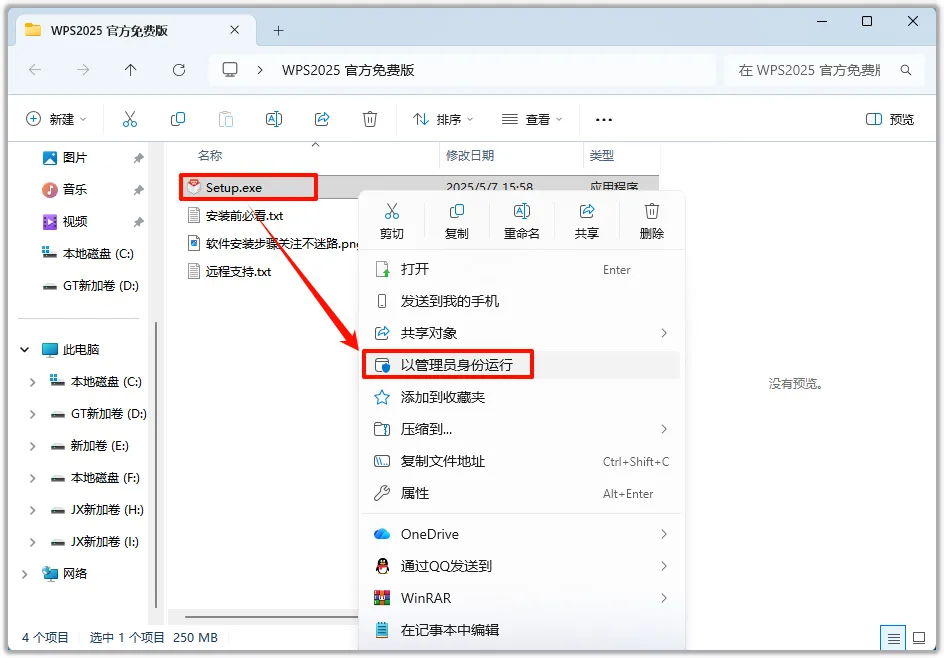This screenshot has height=658, width=944.
Task: Expand 新加卷 (E:) in tree
Action: click(x=33, y=446)
